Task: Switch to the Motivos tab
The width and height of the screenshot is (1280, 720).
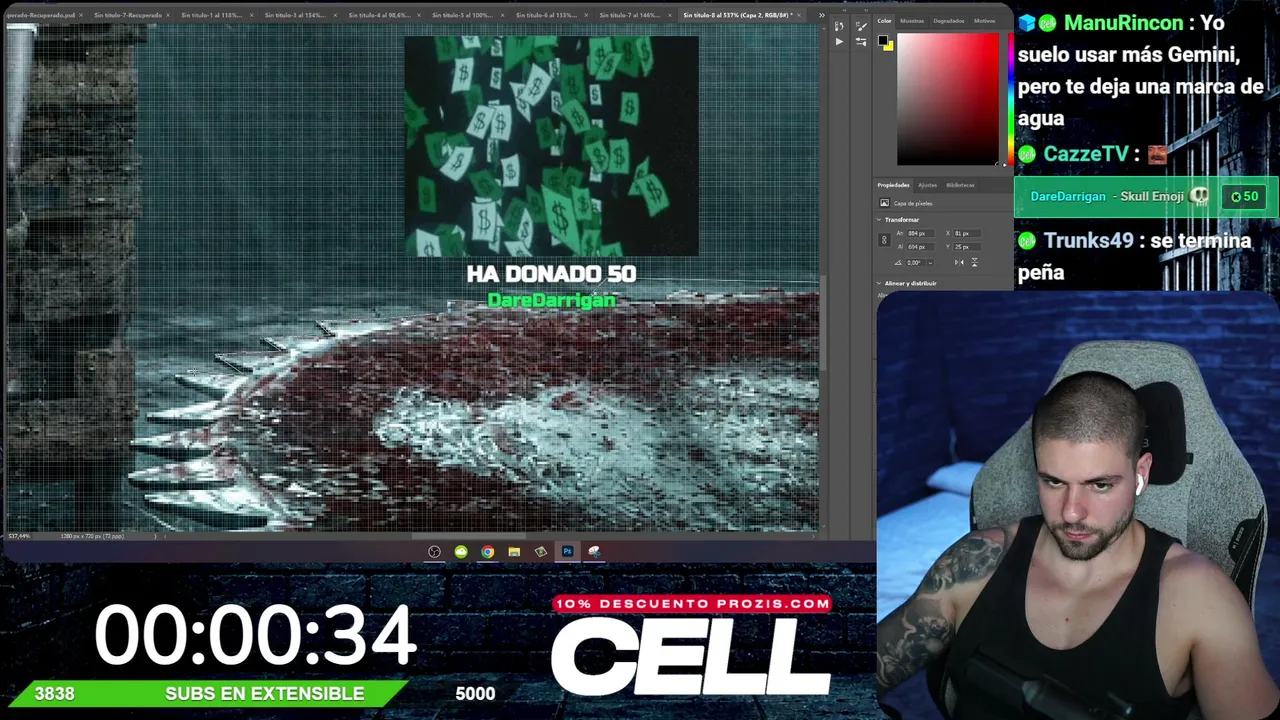Action: point(985,20)
